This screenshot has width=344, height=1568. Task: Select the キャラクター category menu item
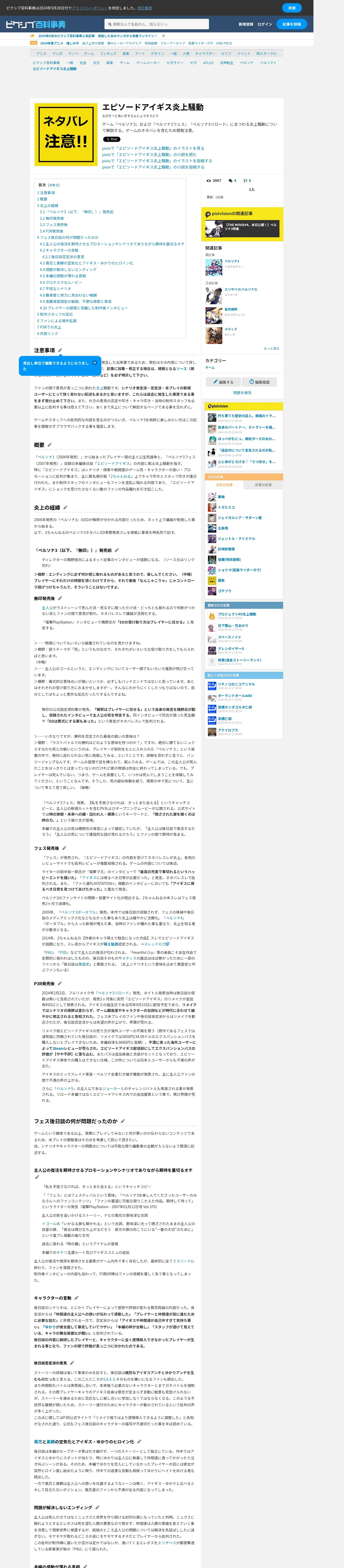point(205,54)
